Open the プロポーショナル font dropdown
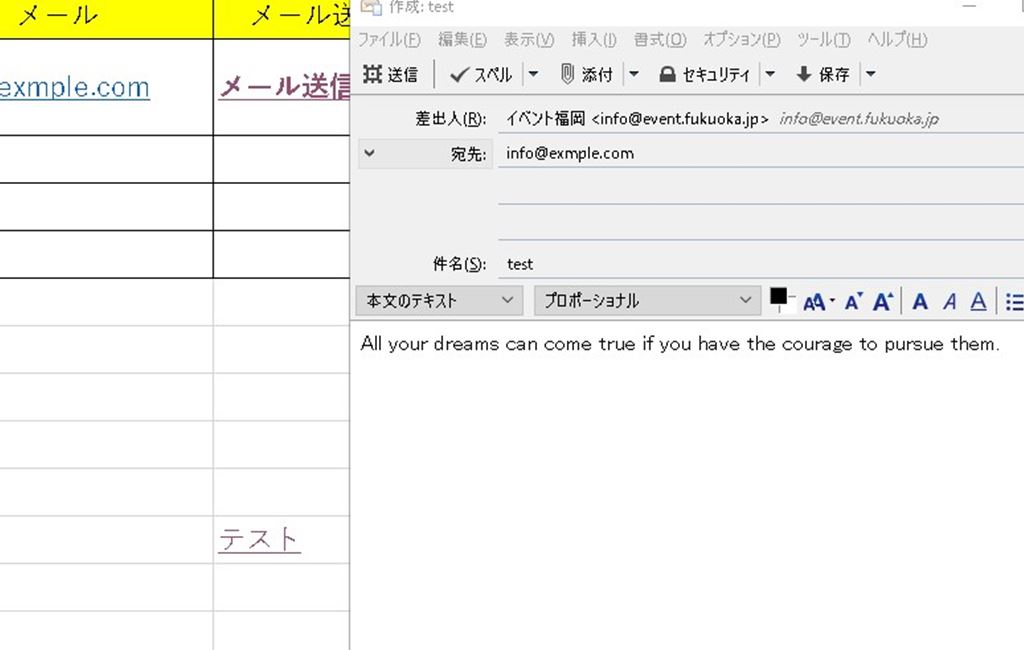The height and width of the screenshot is (650, 1024). tap(647, 300)
